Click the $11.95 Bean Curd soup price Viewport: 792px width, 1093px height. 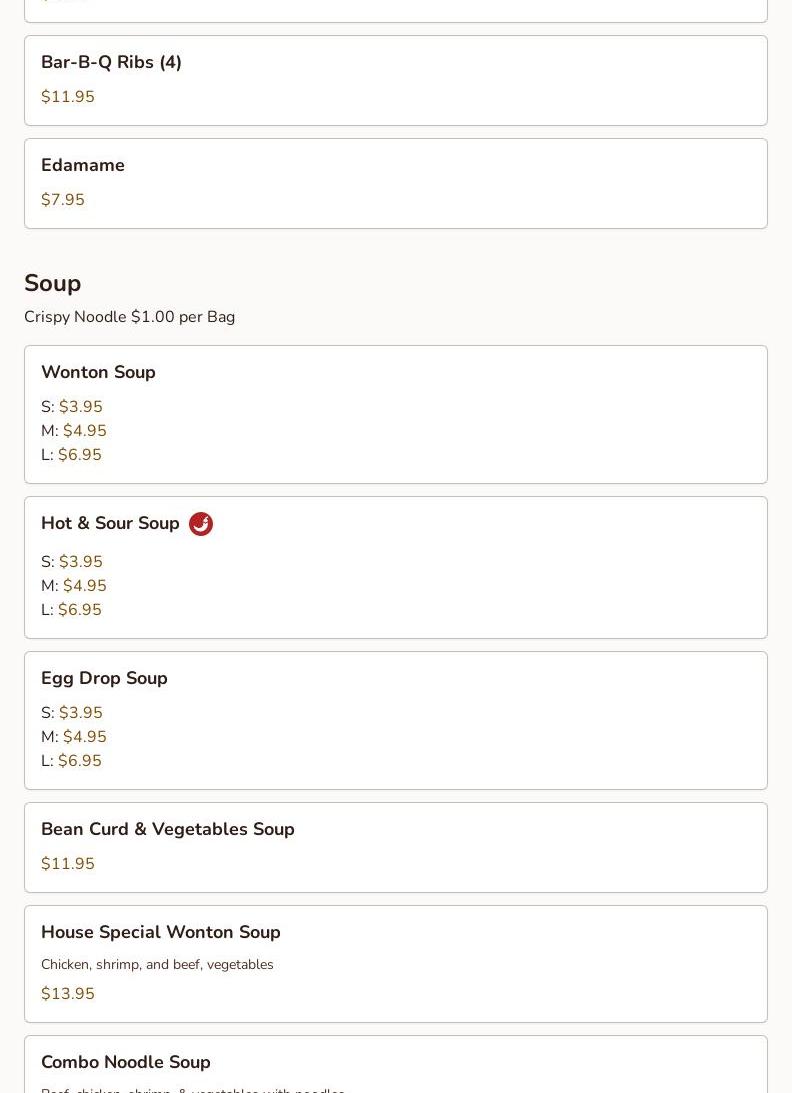(68, 864)
